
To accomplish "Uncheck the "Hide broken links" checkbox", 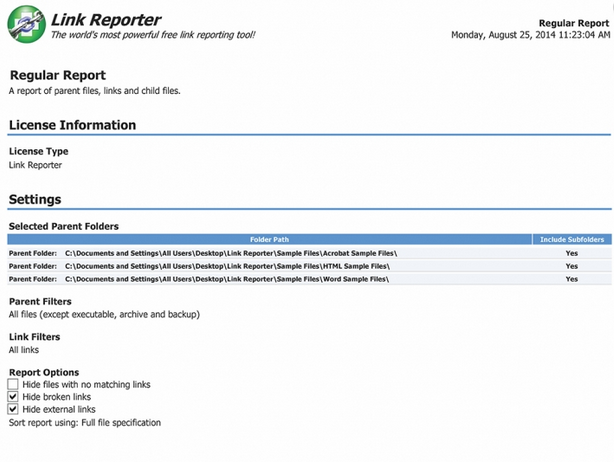I will (x=13, y=397).
